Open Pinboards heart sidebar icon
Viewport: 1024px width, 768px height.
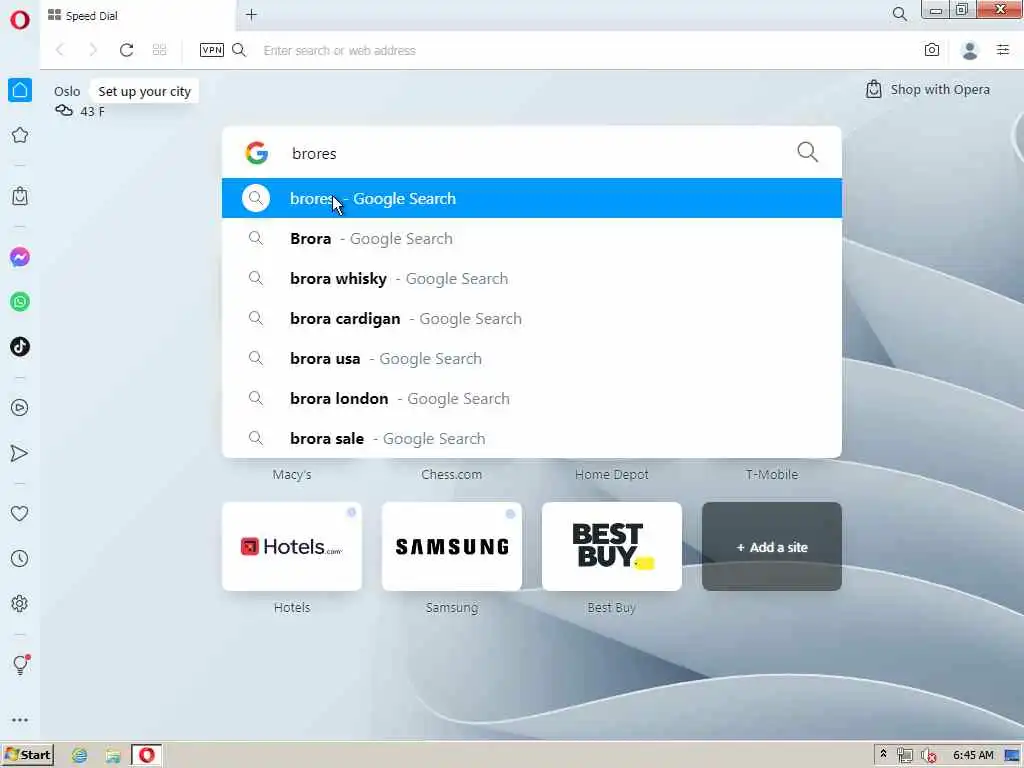click(x=20, y=514)
